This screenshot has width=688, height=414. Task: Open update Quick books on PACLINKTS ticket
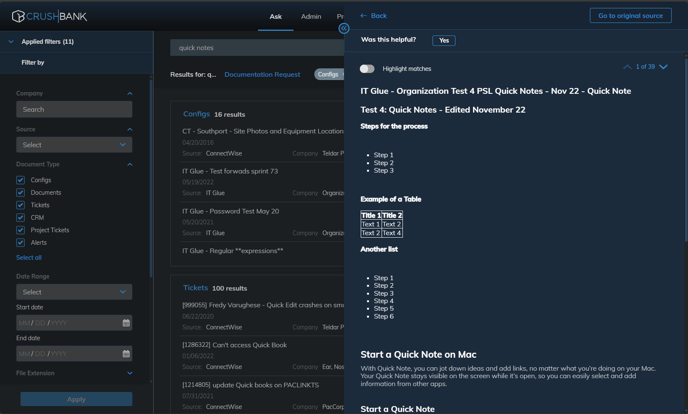pos(251,385)
